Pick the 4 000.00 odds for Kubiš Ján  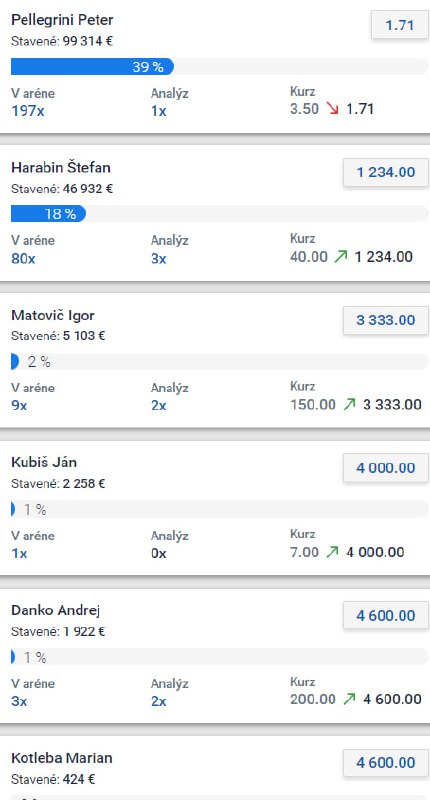tap(386, 468)
